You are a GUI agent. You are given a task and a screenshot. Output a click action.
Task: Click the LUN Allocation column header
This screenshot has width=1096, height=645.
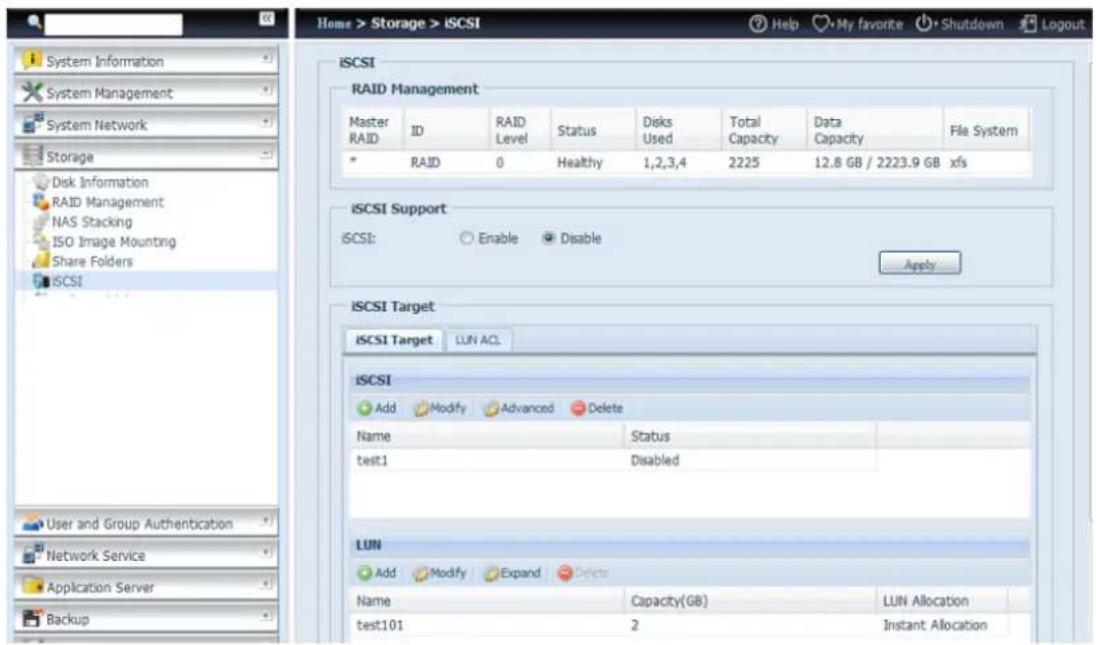925,601
